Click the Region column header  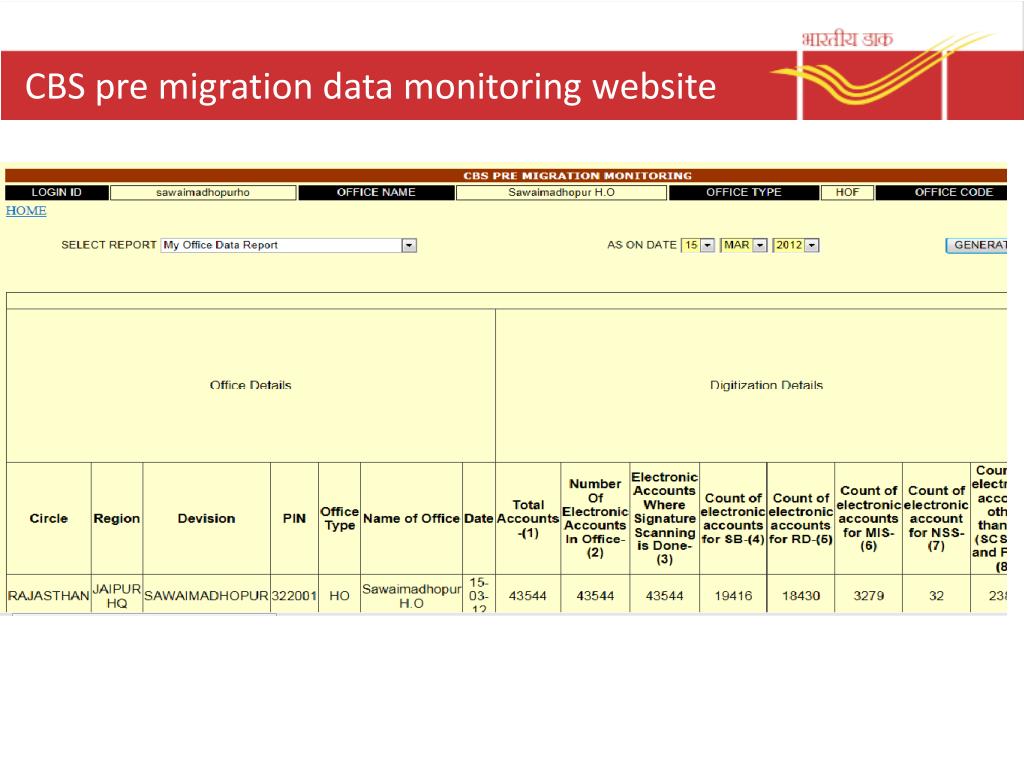(117, 519)
